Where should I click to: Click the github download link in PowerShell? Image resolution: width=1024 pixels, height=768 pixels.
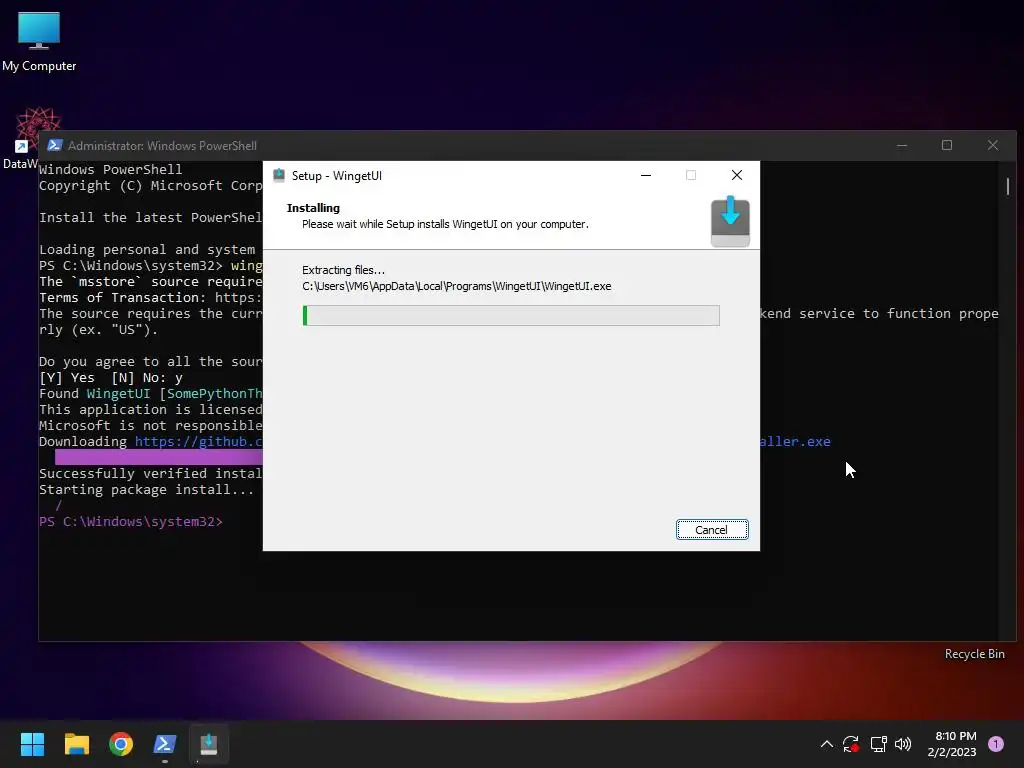click(199, 441)
